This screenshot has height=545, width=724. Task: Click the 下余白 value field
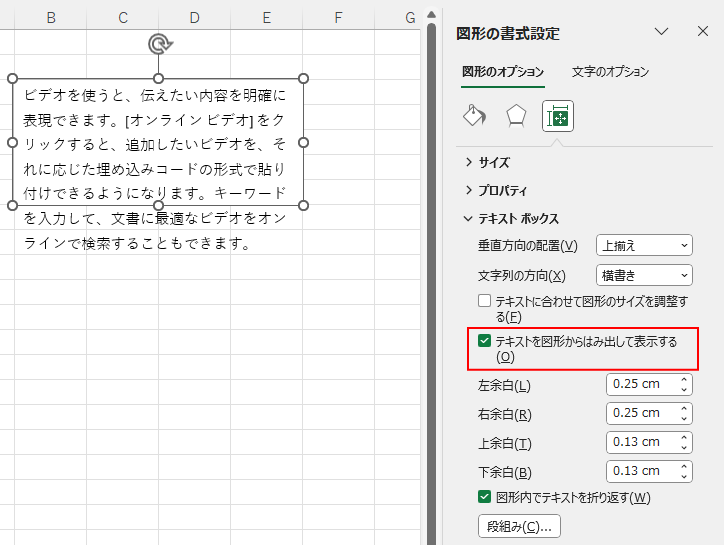[x=641, y=472]
